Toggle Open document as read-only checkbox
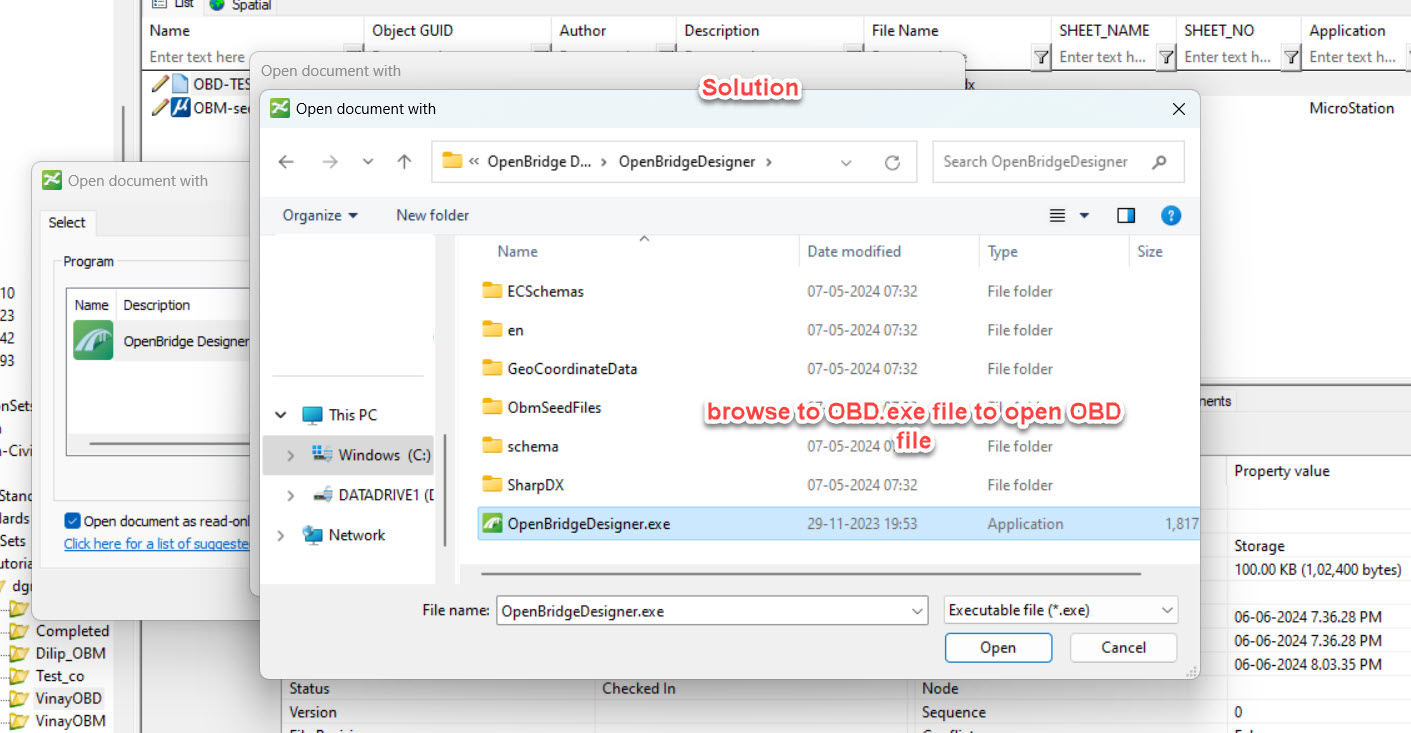Image resolution: width=1411 pixels, height=733 pixels. point(72,521)
